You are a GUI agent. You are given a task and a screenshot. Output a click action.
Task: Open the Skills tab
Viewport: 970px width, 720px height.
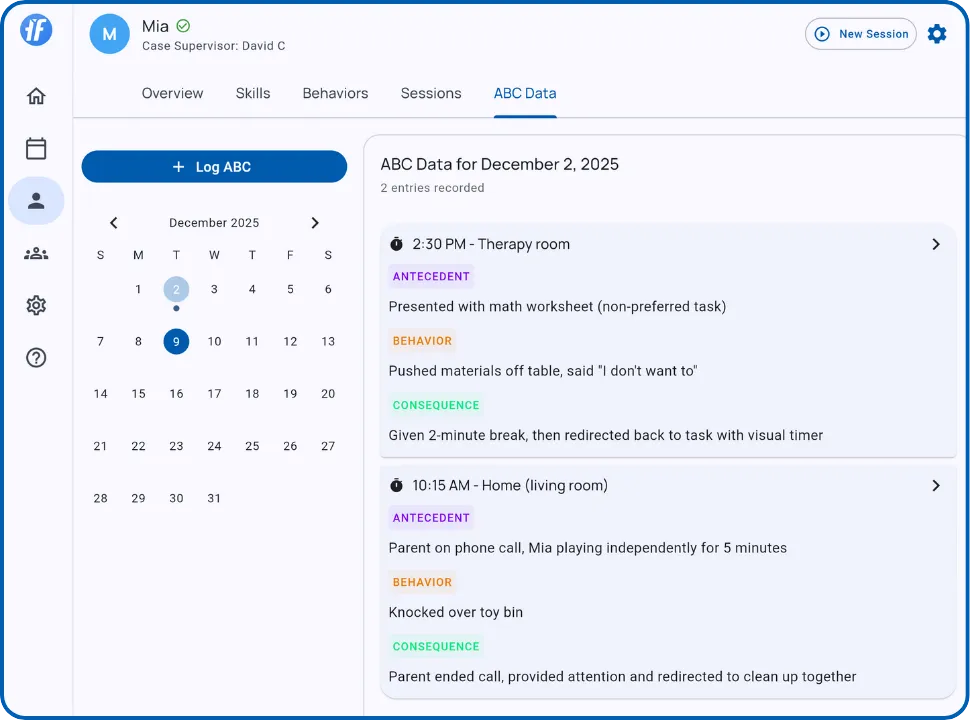click(x=252, y=93)
